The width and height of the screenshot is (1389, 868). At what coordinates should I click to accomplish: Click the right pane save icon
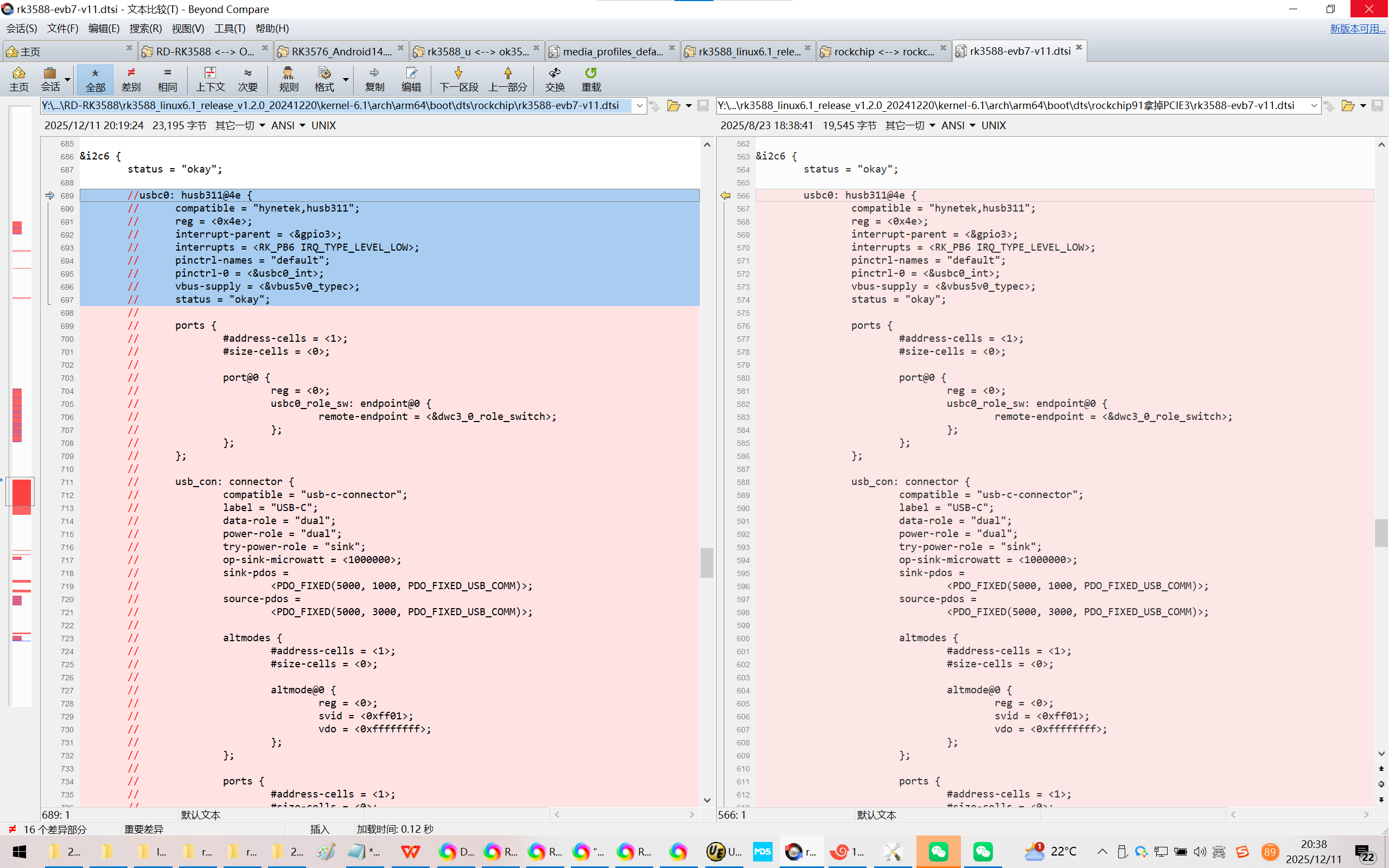(1377, 106)
